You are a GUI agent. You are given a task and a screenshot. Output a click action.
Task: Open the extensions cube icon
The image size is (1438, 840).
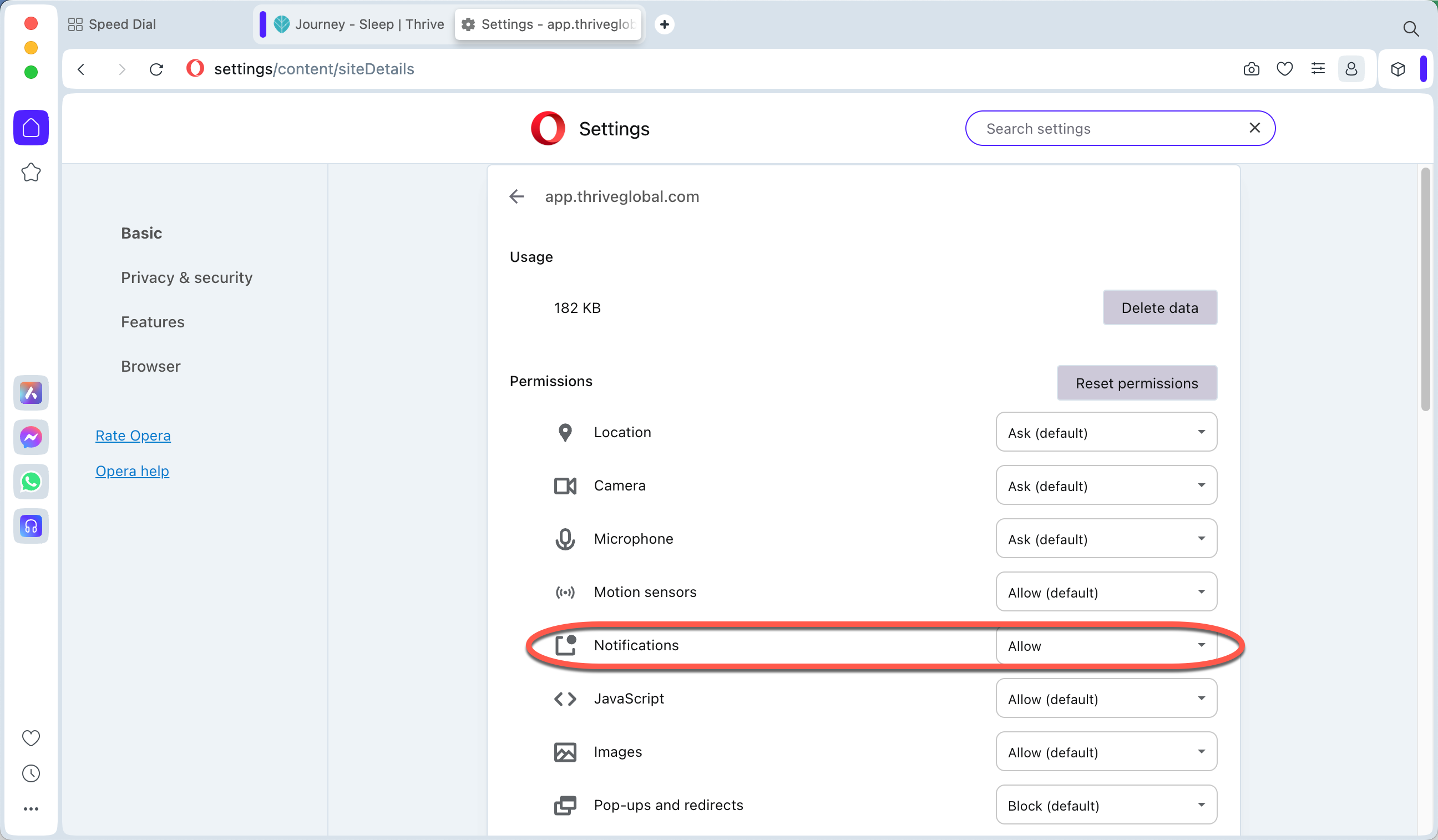(1398, 69)
